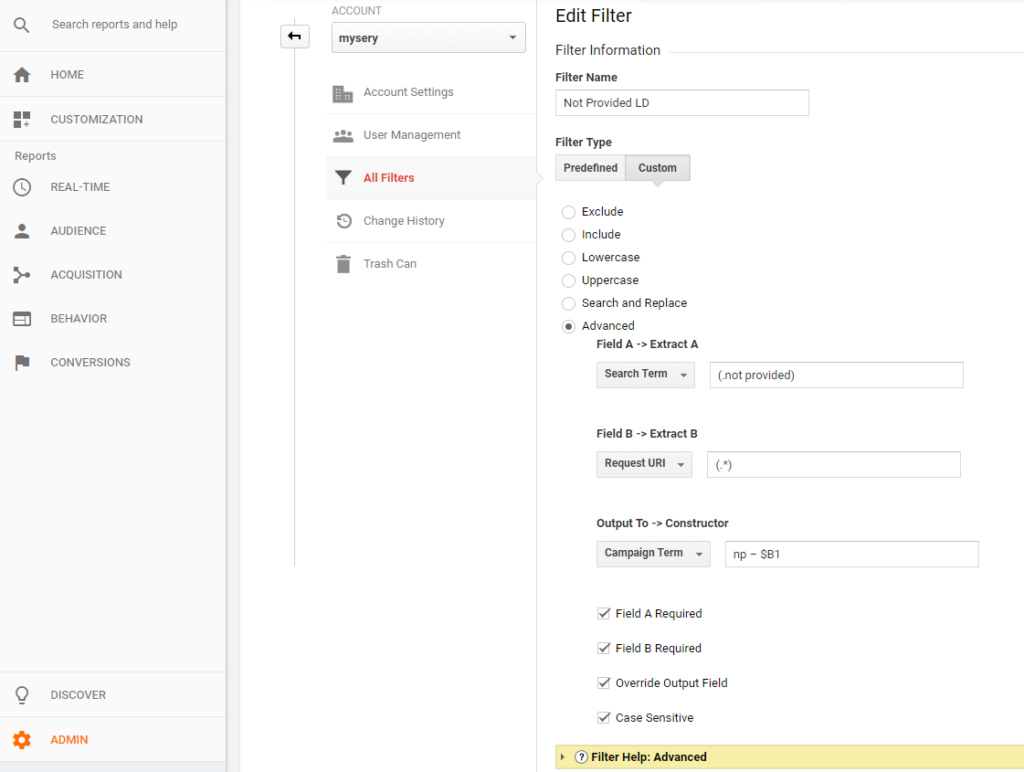This screenshot has width=1024, height=772.
Task: Open All Filters link
Action: (388, 178)
